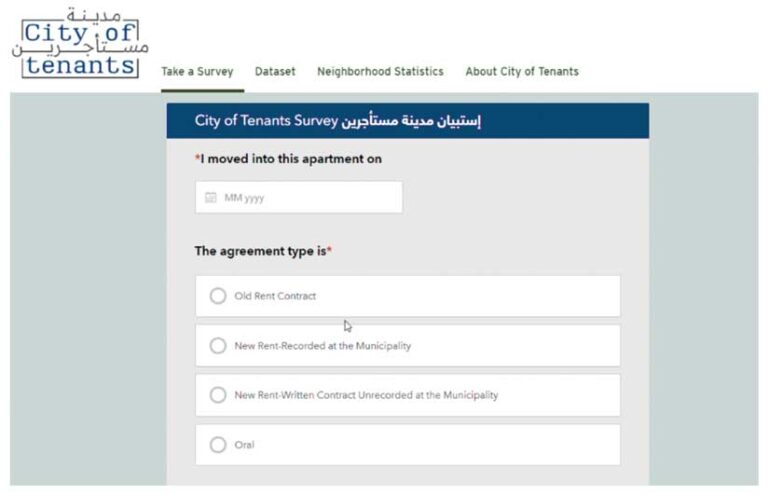Click 'New Rent-Recorded at the Municipality' label text
Screen dimensions: 768x495
coord(323,346)
